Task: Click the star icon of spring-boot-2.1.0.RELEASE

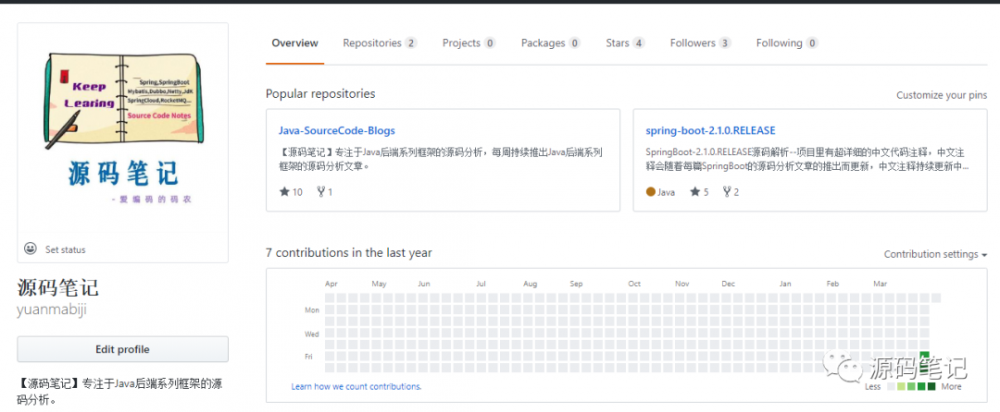Action: (695, 191)
